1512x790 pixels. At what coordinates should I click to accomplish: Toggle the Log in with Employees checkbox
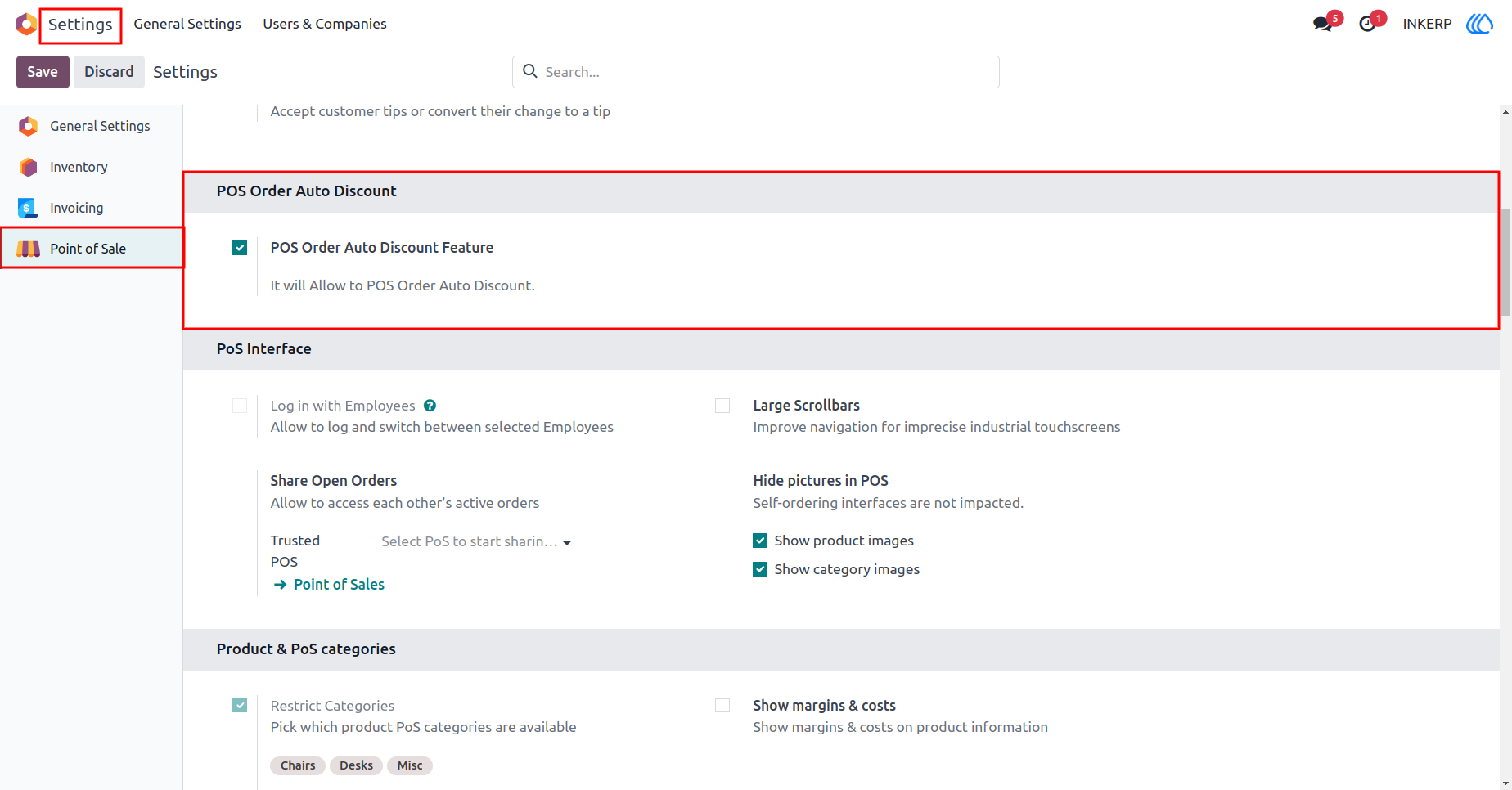pyautogui.click(x=240, y=406)
